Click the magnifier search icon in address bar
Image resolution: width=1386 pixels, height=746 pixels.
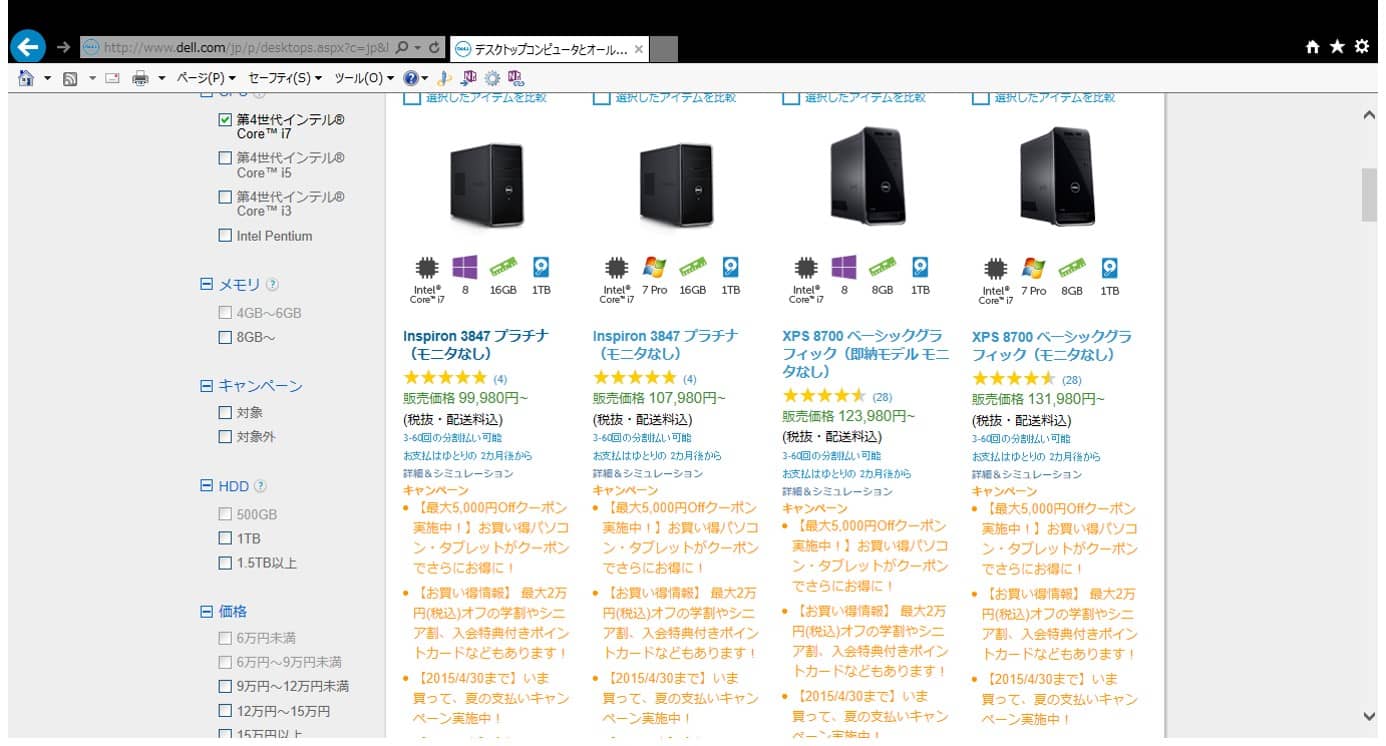(x=402, y=47)
